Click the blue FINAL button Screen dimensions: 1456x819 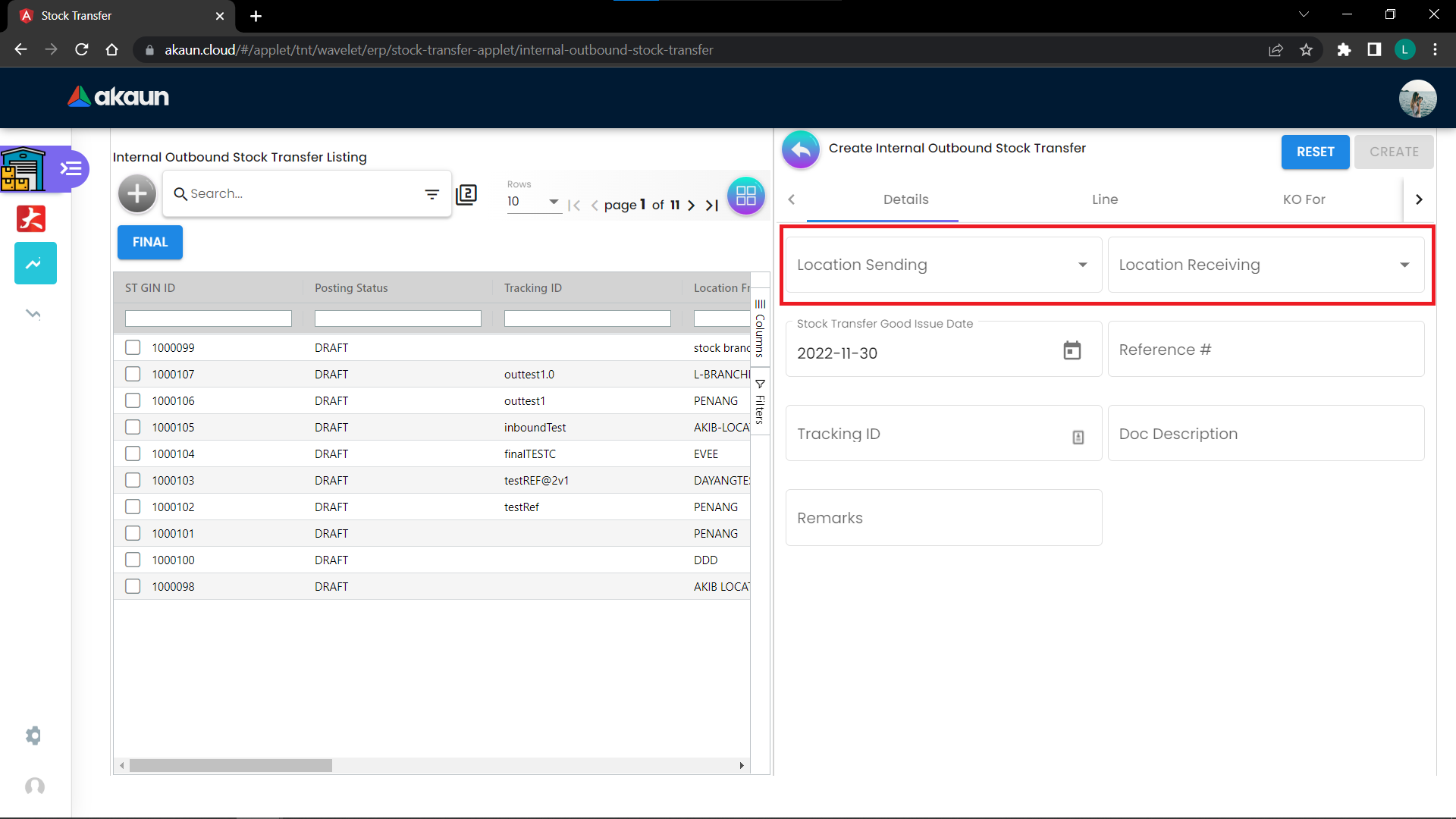(149, 242)
